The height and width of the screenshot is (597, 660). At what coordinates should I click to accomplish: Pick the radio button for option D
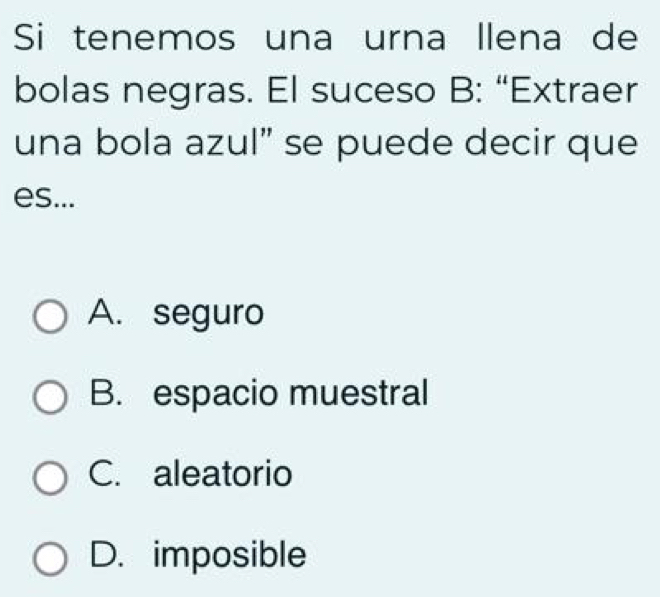[49, 557]
